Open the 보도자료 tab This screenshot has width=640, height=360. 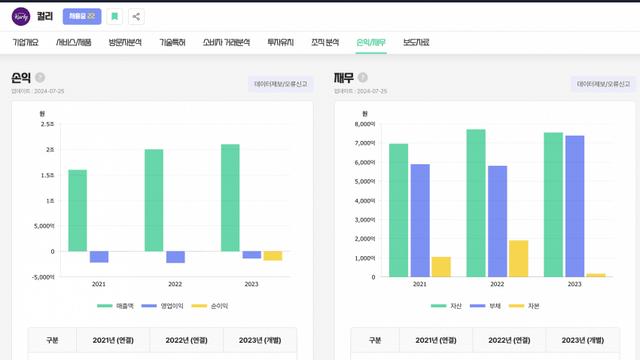(x=416, y=42)
